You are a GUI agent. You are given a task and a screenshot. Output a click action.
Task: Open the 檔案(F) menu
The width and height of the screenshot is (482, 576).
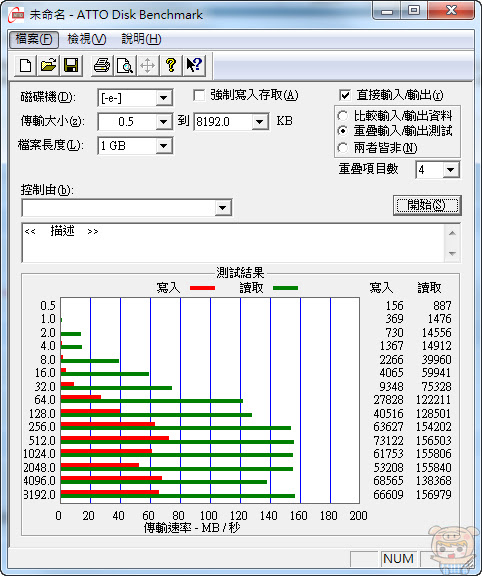[x=34, y=39]
